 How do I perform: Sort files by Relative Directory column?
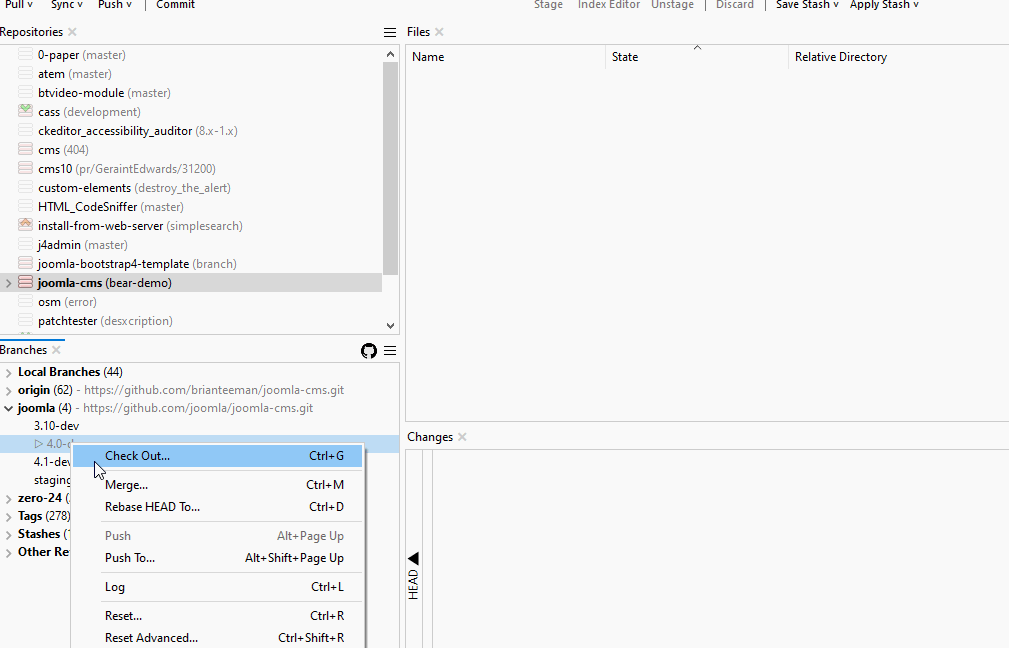coord(898,57)
